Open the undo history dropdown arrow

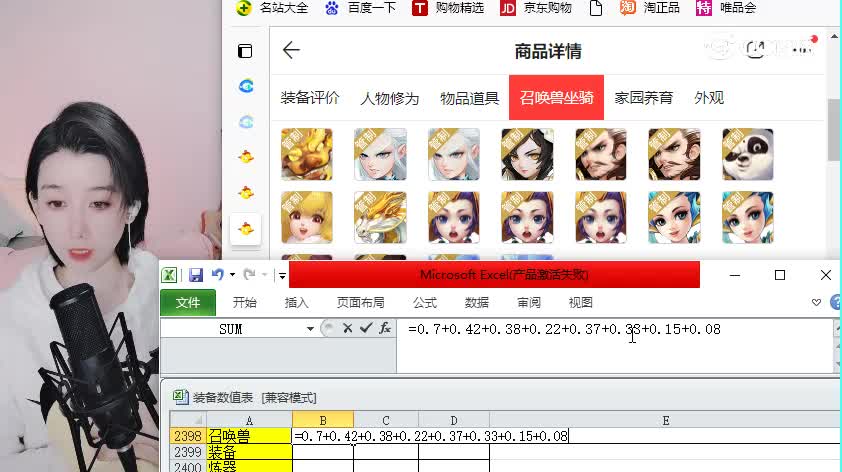tap(233, 275)
